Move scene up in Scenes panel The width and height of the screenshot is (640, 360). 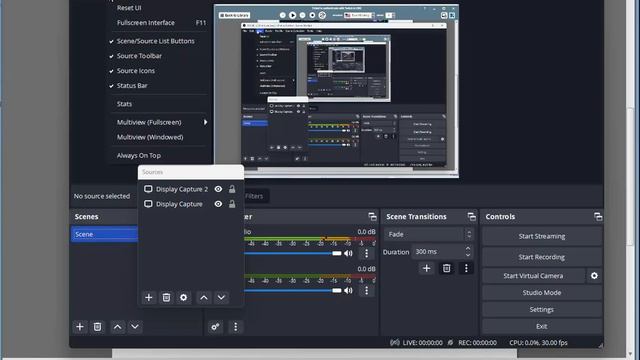118,327
